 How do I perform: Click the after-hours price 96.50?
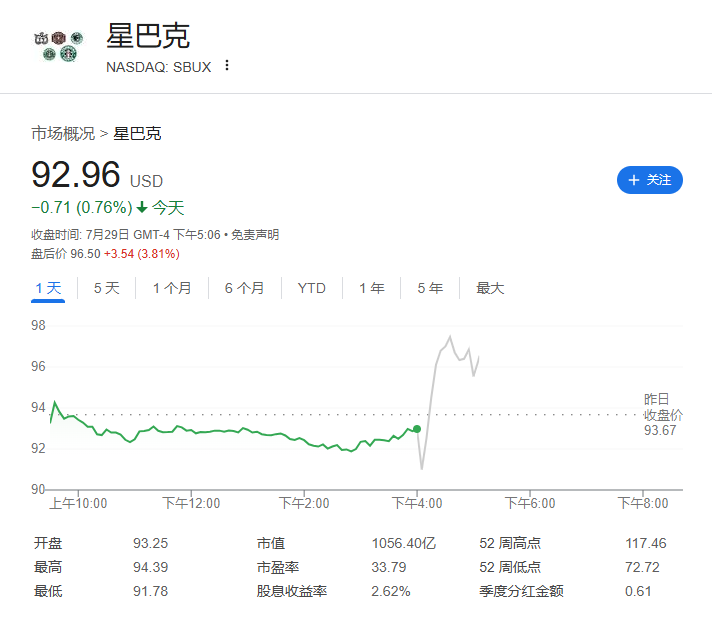click(x=85, y=254)
